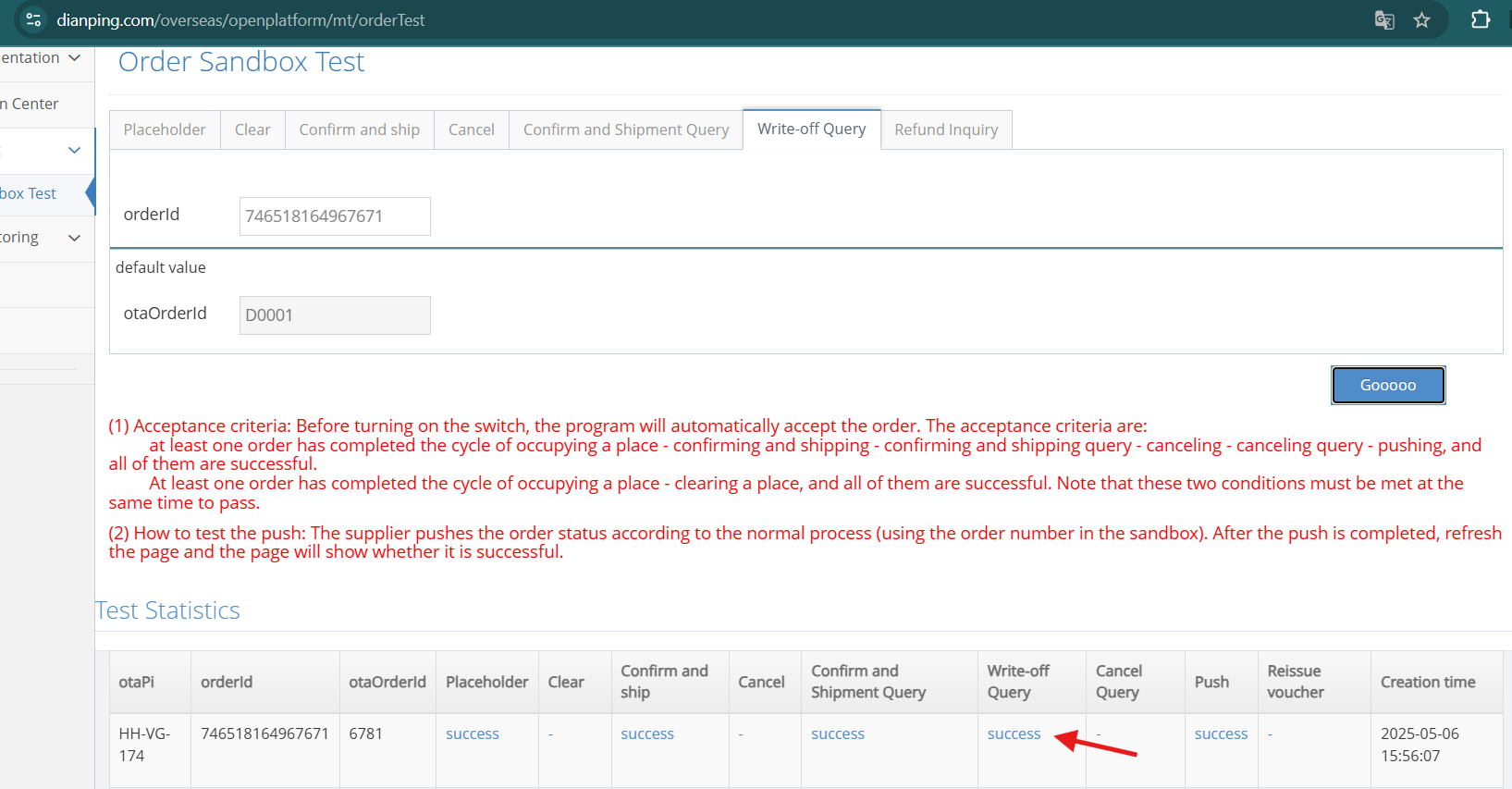The image size is (1512, 789).
Task: Click the Push column success link
Action: pyautogui.click(x=1221, y=734)
